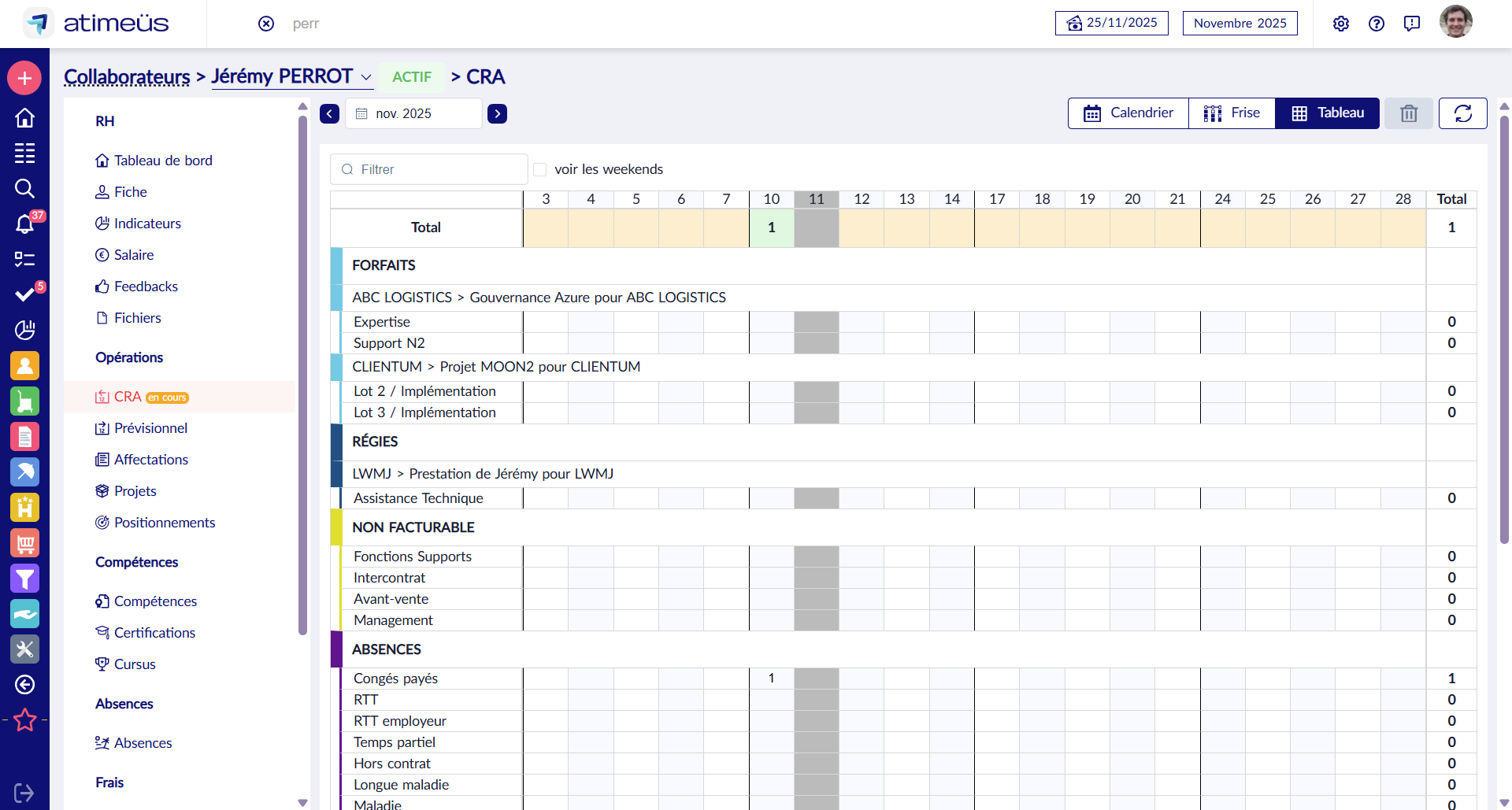Open notifications bell with 37 badge
The width and height of the screenshot is (1512, 810).
[x=24, y=224]
